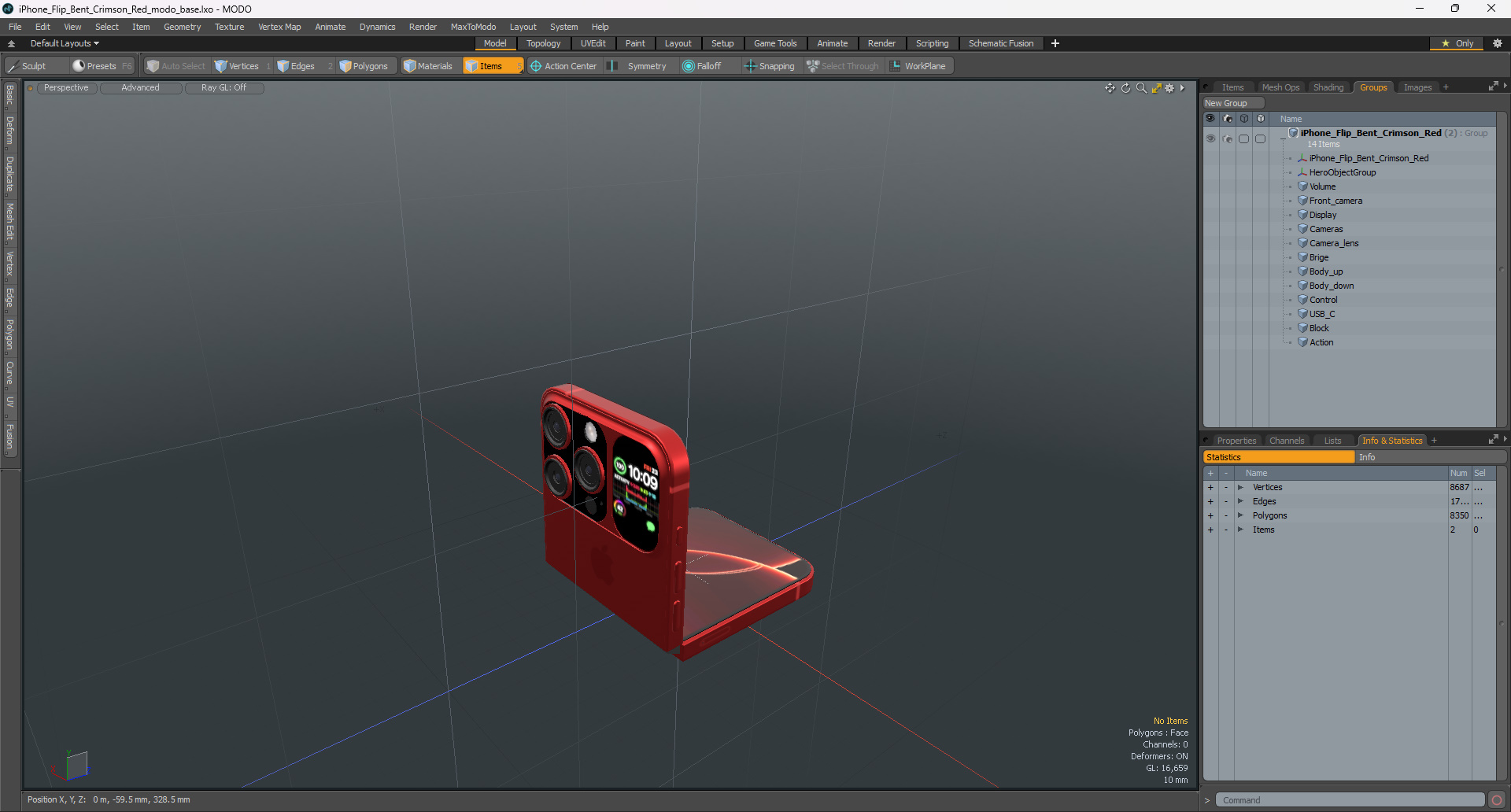Open the Action Center options
This screenshot has width=1511, height=812.
click(563, 66)
